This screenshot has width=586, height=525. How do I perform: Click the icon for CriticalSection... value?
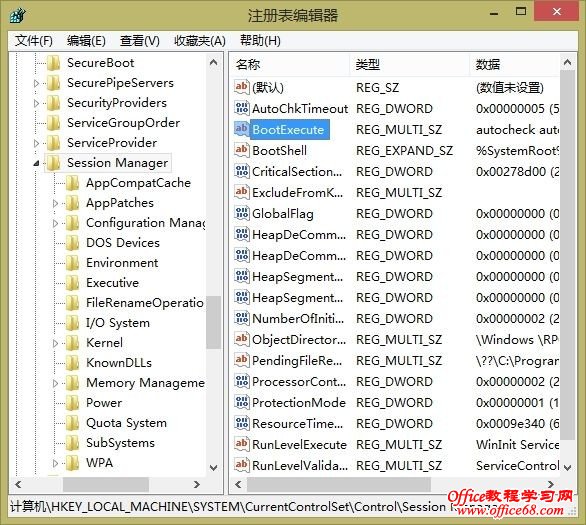pyautogui.click(x=241, y=171)
